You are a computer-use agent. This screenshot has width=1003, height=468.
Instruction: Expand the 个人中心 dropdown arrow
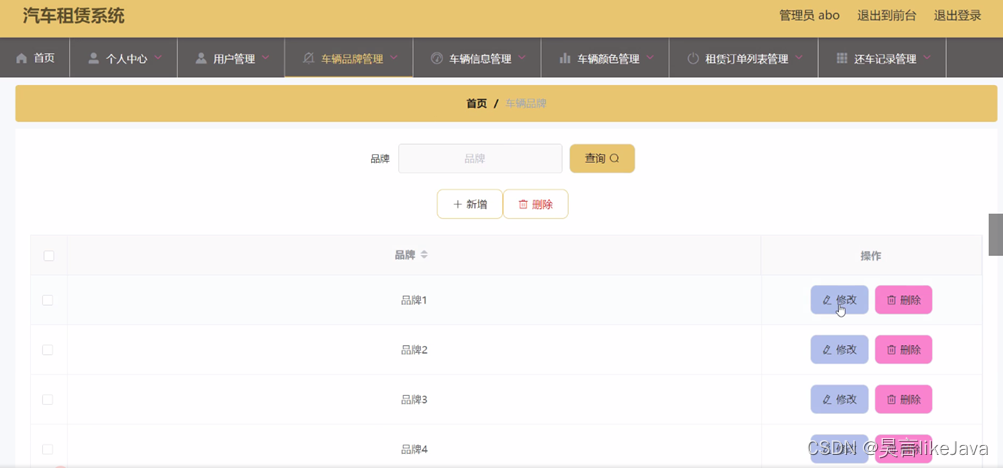click(x=158, y=58)
